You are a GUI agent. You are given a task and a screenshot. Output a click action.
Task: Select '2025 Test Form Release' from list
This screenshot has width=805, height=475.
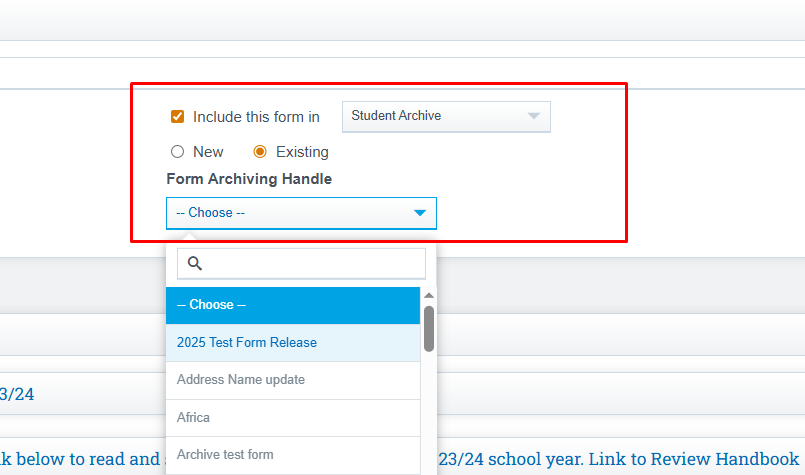click(x=292, y=343)
